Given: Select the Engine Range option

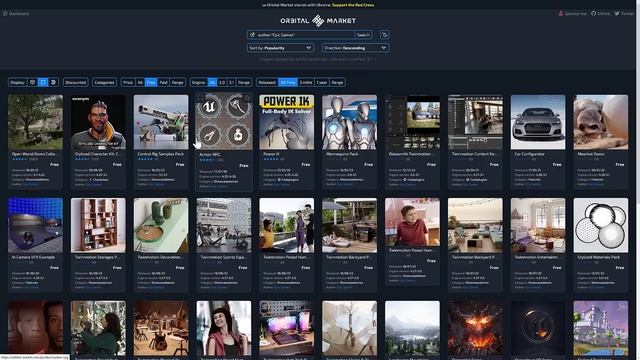Looking at the screenshot, I should (244, 82).
